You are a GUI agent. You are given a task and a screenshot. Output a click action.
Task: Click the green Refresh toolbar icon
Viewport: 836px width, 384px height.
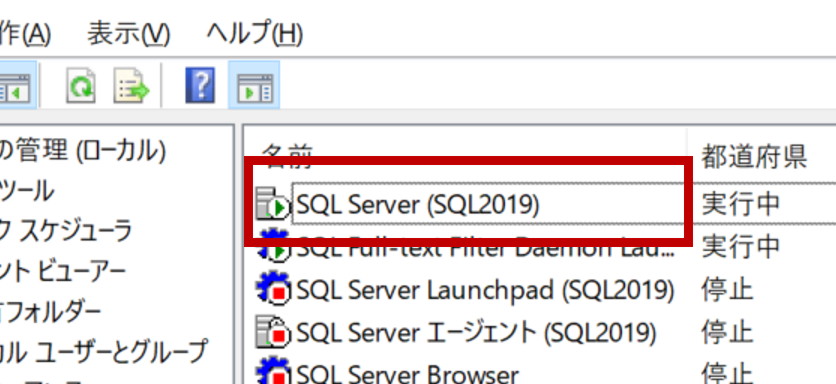pyautogui.click(x=81, y=85)
